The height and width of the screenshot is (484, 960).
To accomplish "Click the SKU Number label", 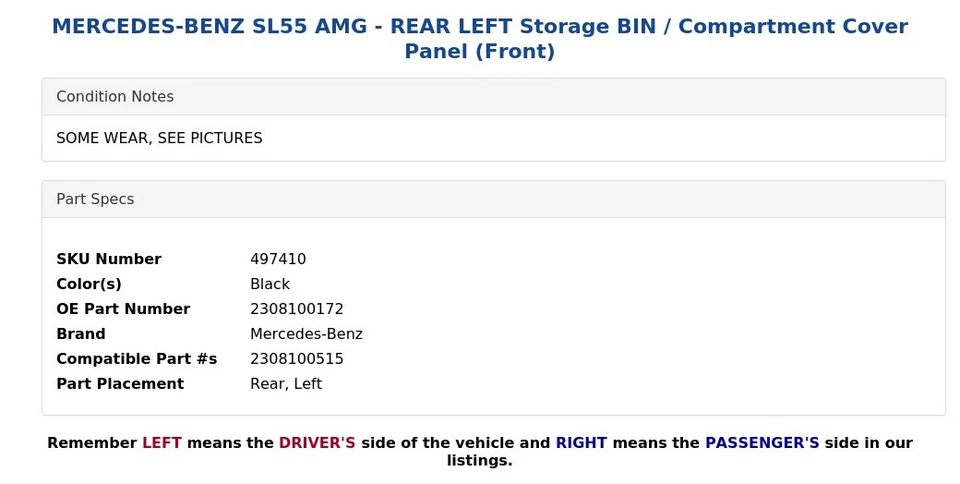I will 108,259.
